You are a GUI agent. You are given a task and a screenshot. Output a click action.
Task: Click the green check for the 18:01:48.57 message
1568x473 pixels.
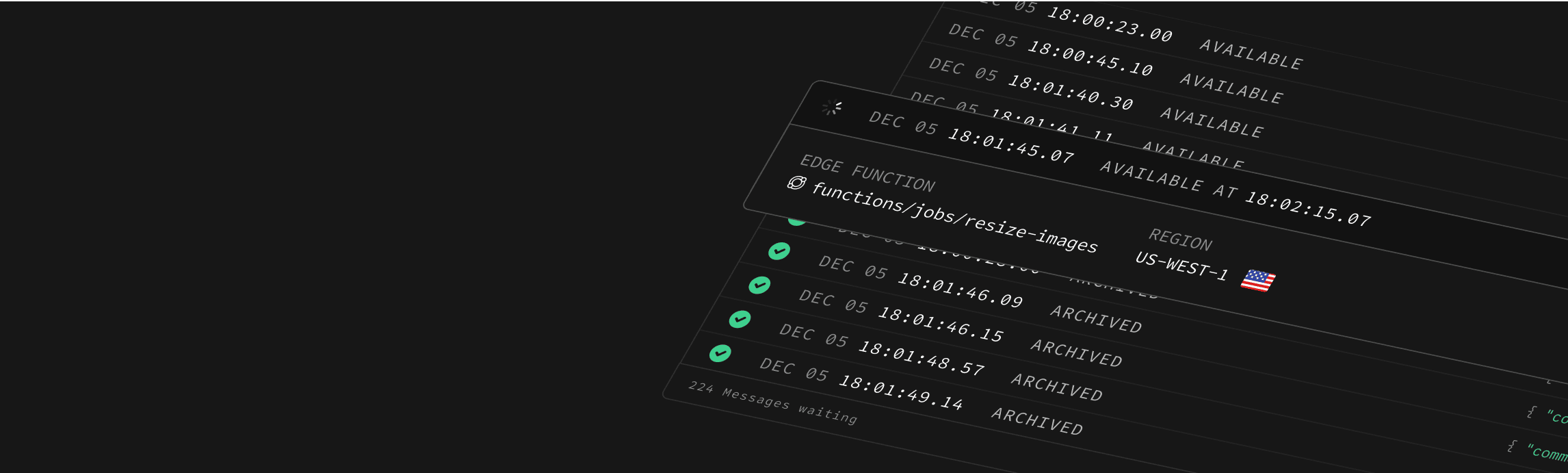740,319
